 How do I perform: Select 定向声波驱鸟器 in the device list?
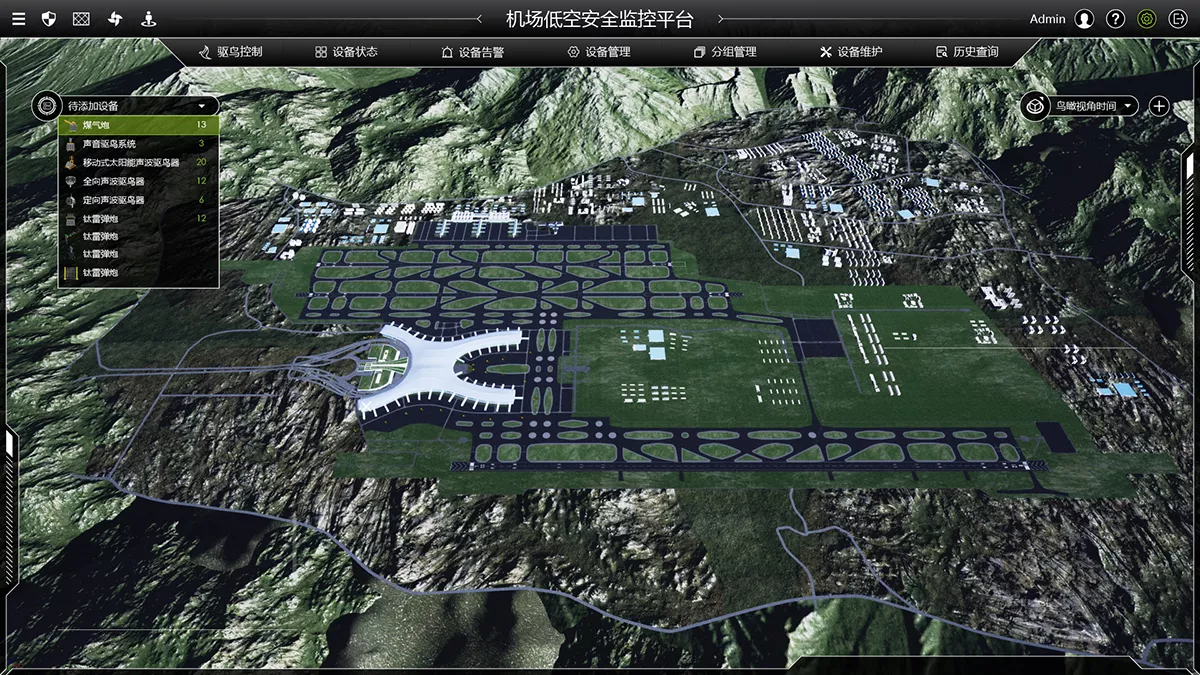pyautogui.click(x=138, y=199)
